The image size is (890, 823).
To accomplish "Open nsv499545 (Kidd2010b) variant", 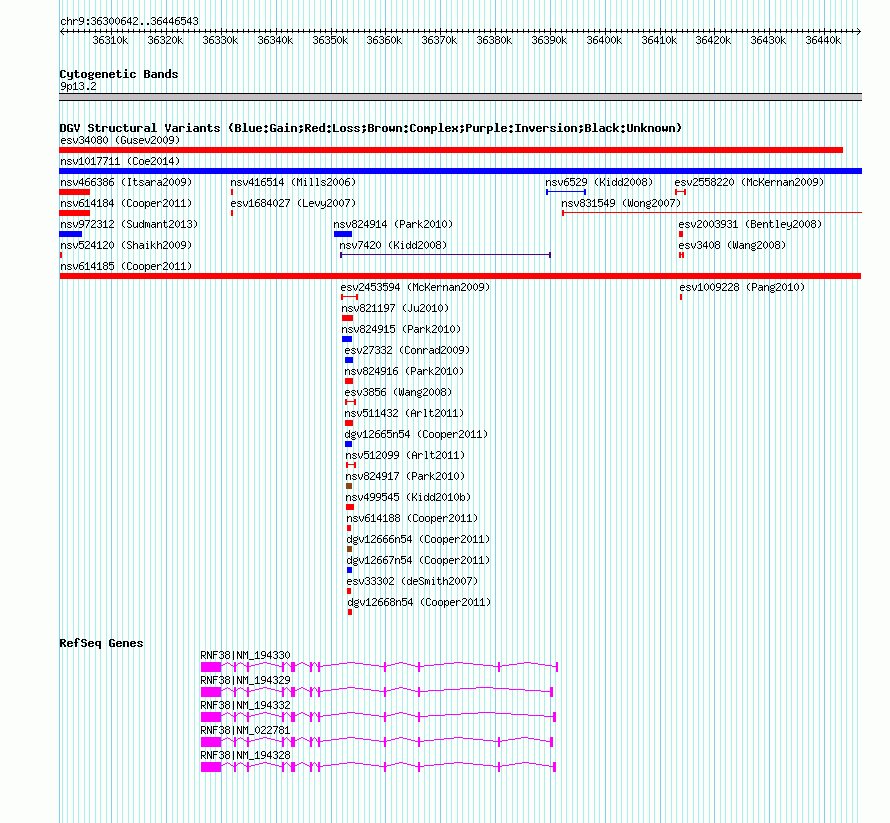I will click(x=408, y=497).
